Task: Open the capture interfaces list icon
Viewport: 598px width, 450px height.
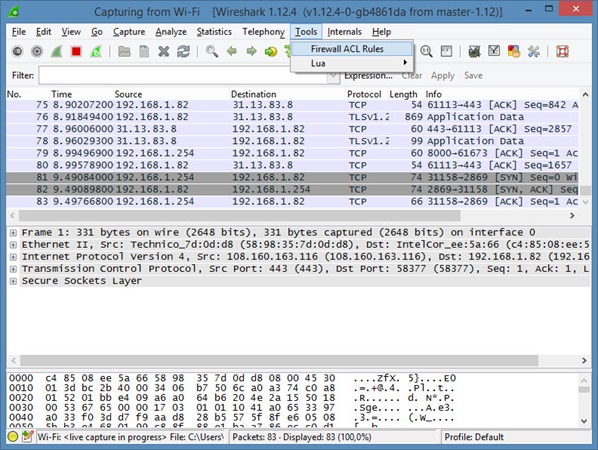Action: (x=17, y=51)
